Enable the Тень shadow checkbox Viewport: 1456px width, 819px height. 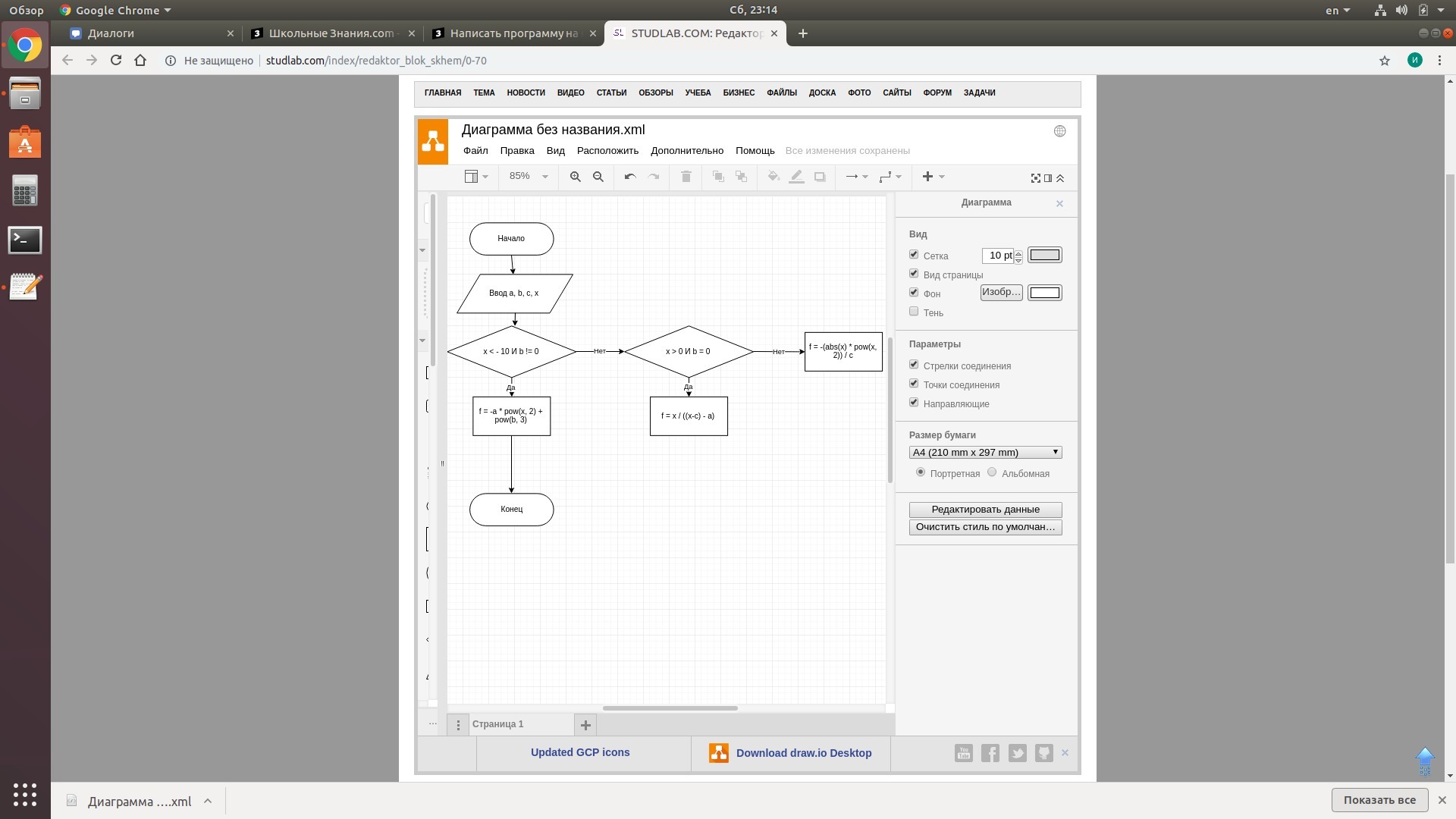point(914,312)
